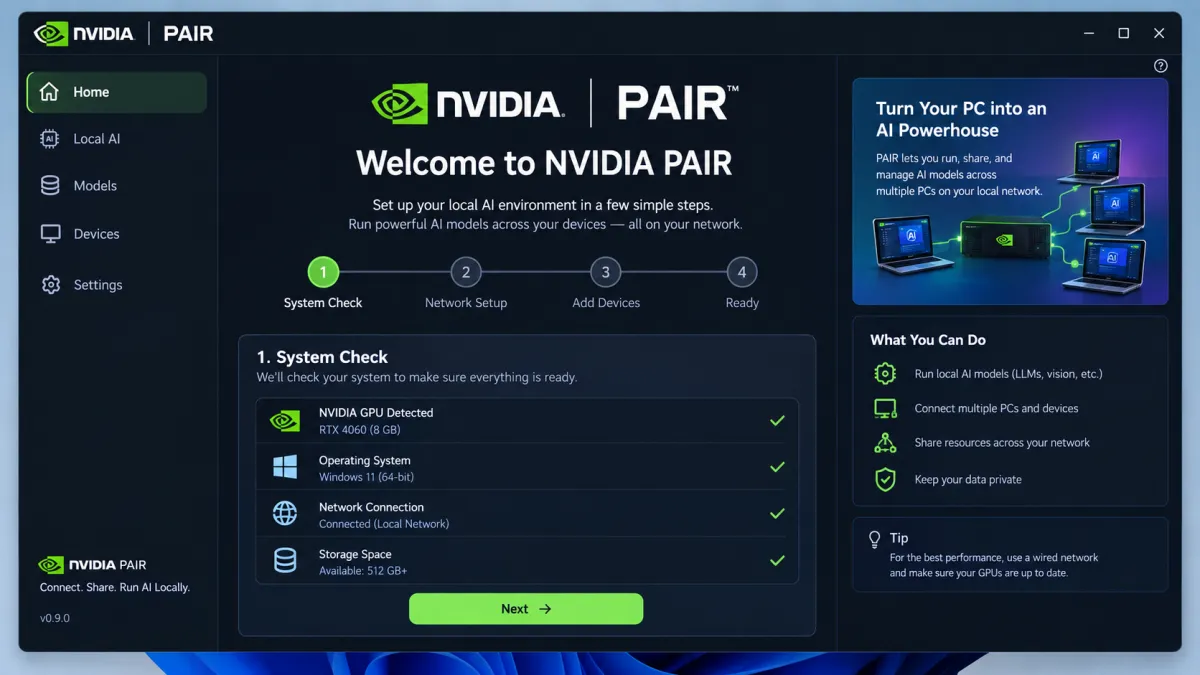Screen dimensions: 1200x675
Task: Click 'Connected (Local Network)' text
Action: (x=384, y=524)
